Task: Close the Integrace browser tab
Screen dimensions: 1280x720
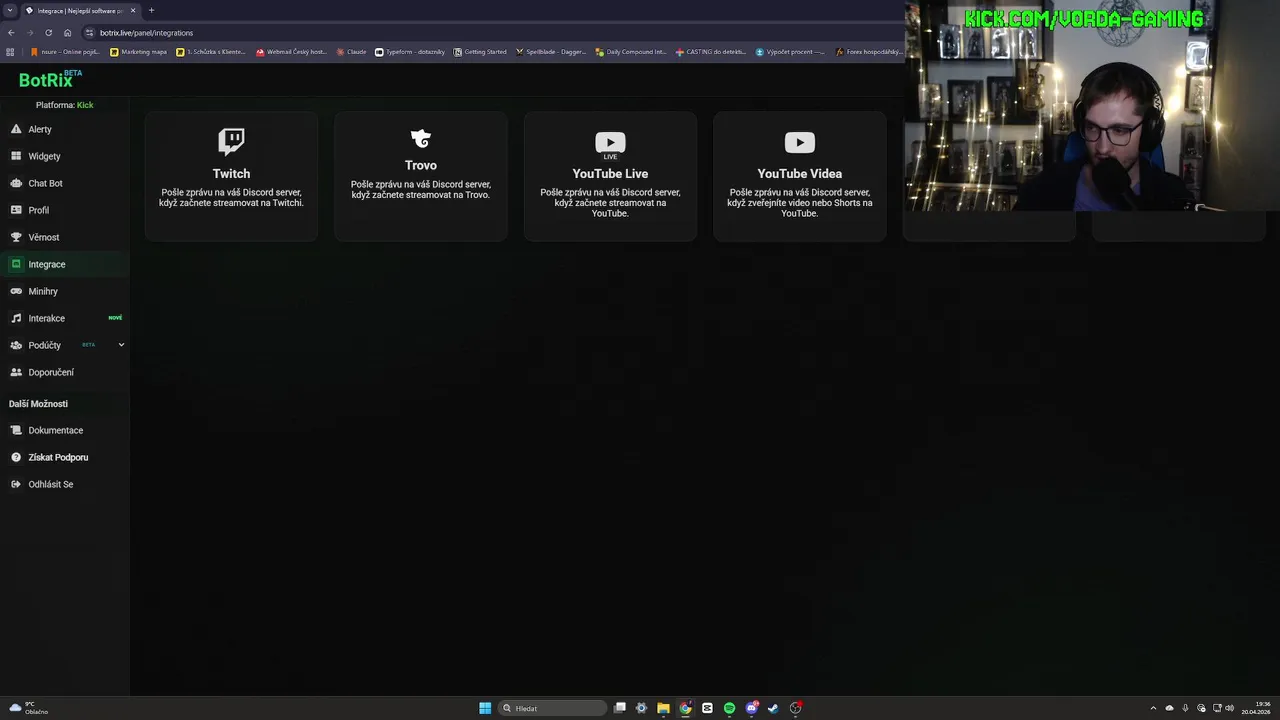Action: coord(133,10)
